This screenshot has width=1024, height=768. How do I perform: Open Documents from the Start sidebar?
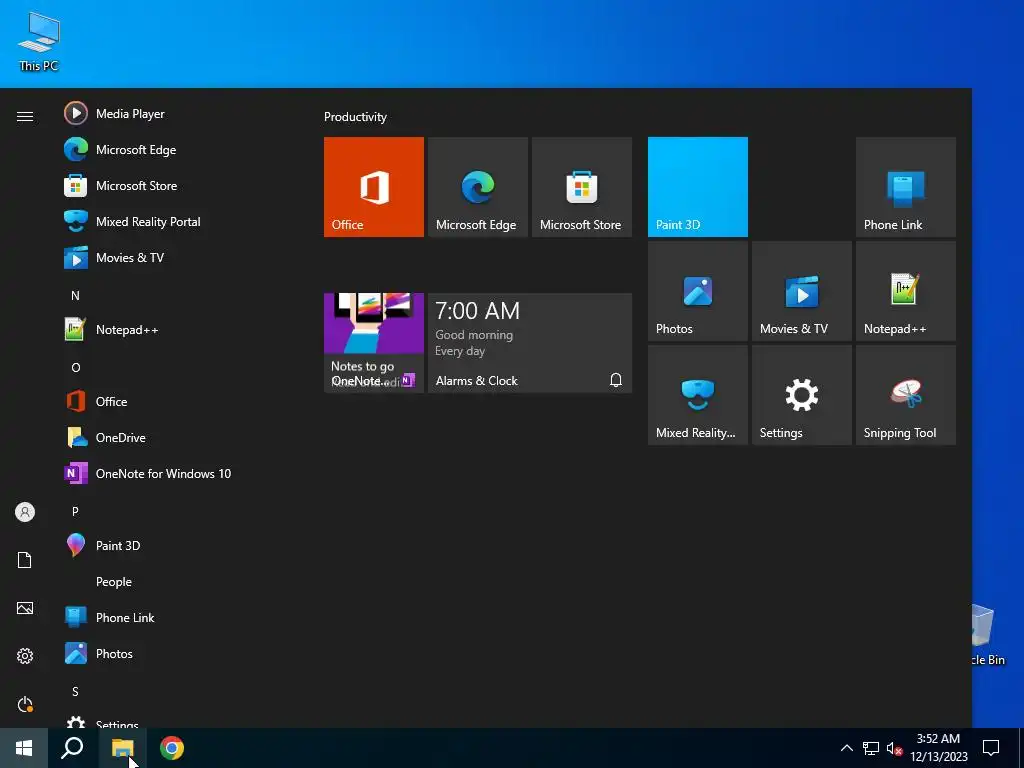25,560
